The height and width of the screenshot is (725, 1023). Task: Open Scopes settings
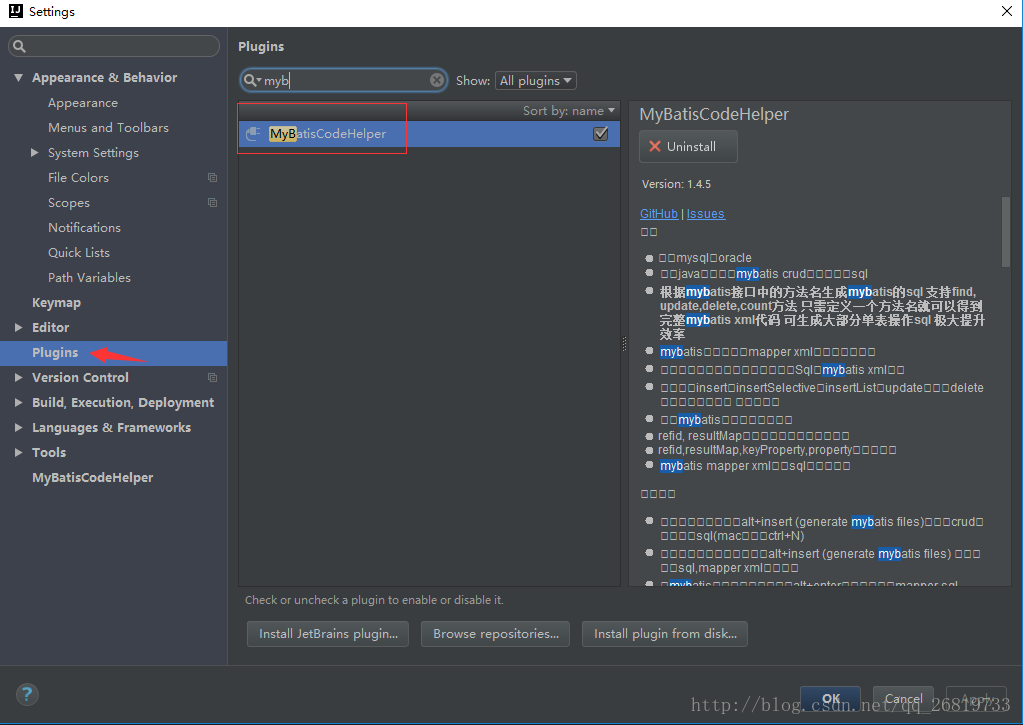coord(69,203)
